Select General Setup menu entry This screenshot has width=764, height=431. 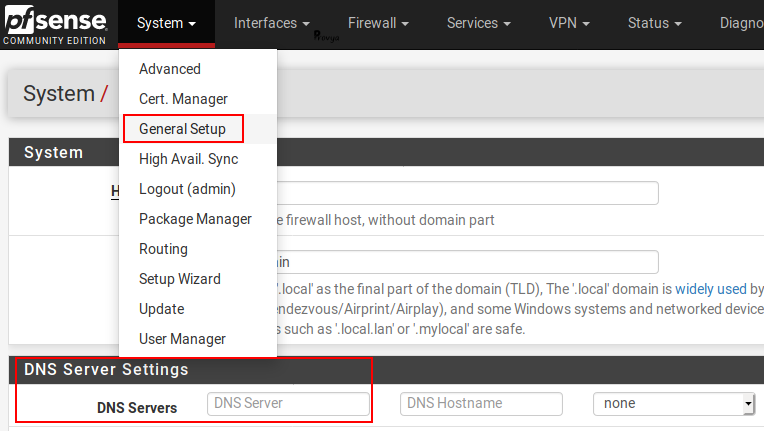pyautogui.click(x=198, y=129)
